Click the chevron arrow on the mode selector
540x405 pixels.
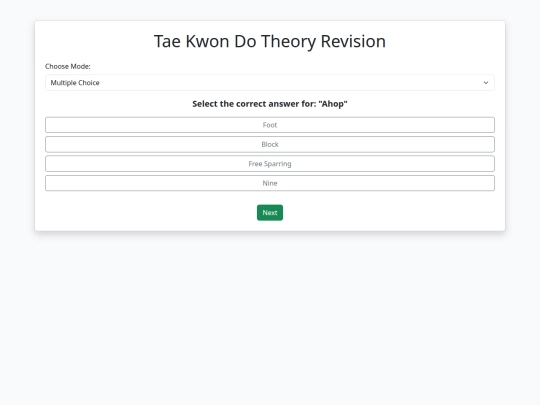point(486,83)
